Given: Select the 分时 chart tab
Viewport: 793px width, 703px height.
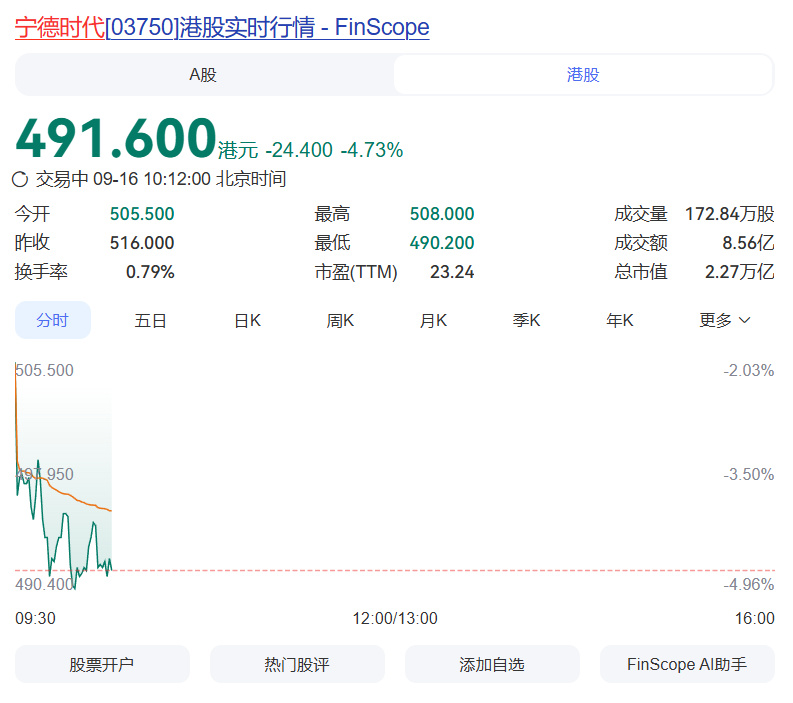Looking at the screenshot, I should pyautogui.click(x=53, y=320).
